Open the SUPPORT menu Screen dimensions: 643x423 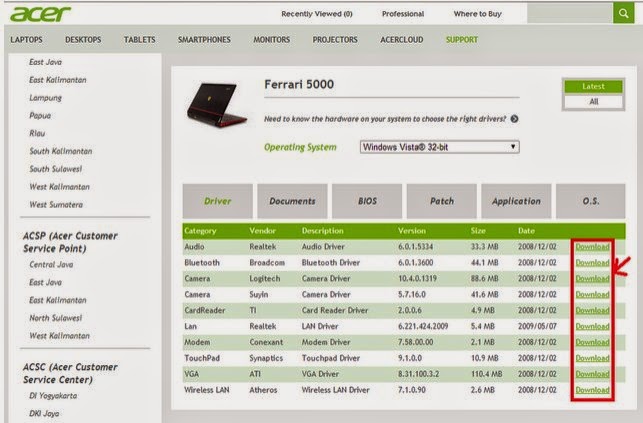pyautogui.click(x=462, y=40)
